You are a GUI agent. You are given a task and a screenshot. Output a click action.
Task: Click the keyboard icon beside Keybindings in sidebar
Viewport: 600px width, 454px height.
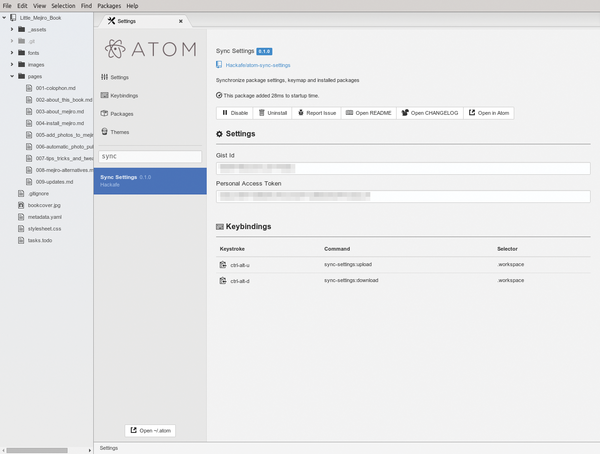(x=104, y=95)
